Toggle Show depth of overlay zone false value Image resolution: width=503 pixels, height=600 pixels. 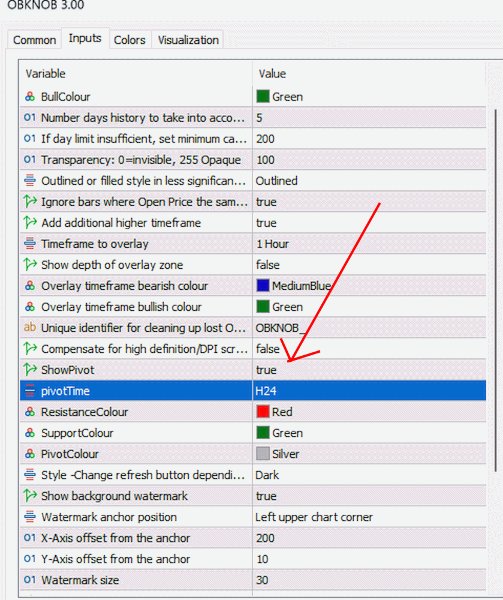(x=369, y=265)
